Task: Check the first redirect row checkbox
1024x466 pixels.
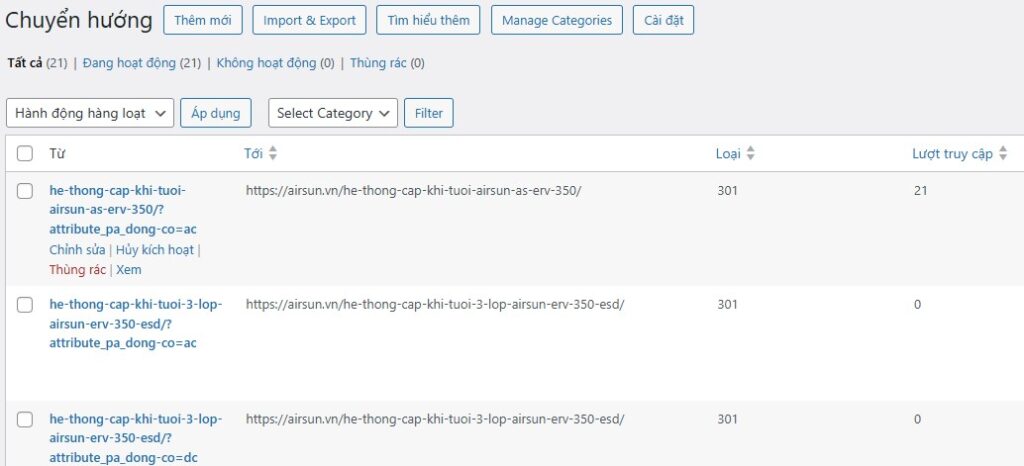Action: (25, 191)
